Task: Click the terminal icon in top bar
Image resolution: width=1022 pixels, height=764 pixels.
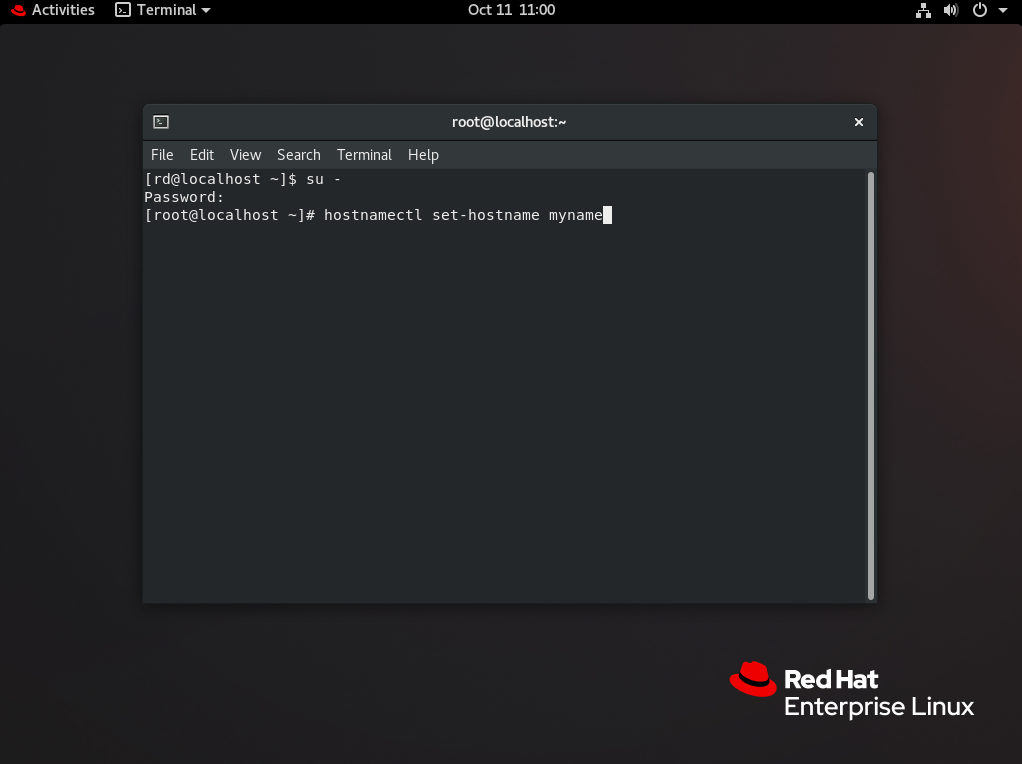Action: click(x=123, y=10)
